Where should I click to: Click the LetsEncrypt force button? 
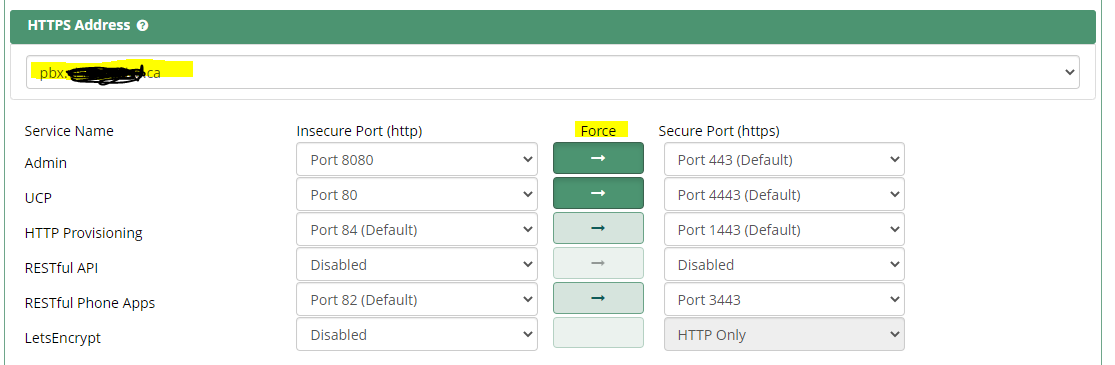[x=598, y=333]
